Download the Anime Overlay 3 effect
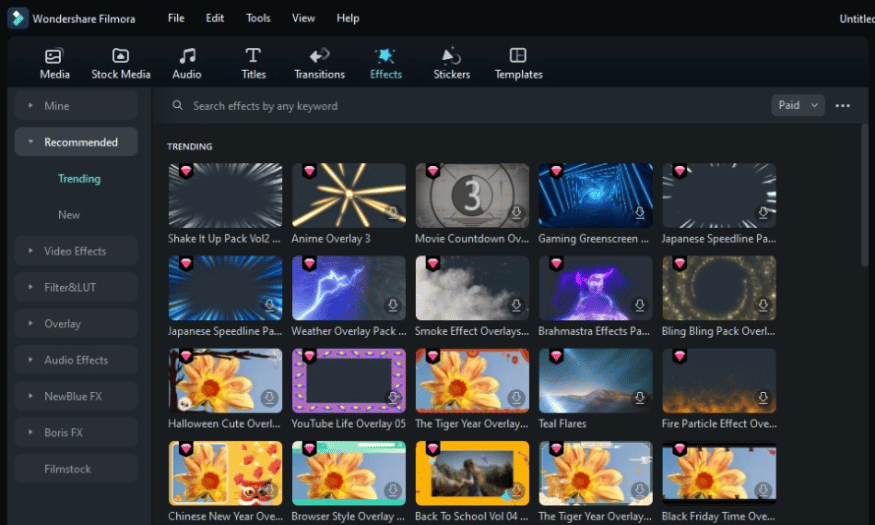The height and width of the screenshot is (525, 875). [393, 213]
